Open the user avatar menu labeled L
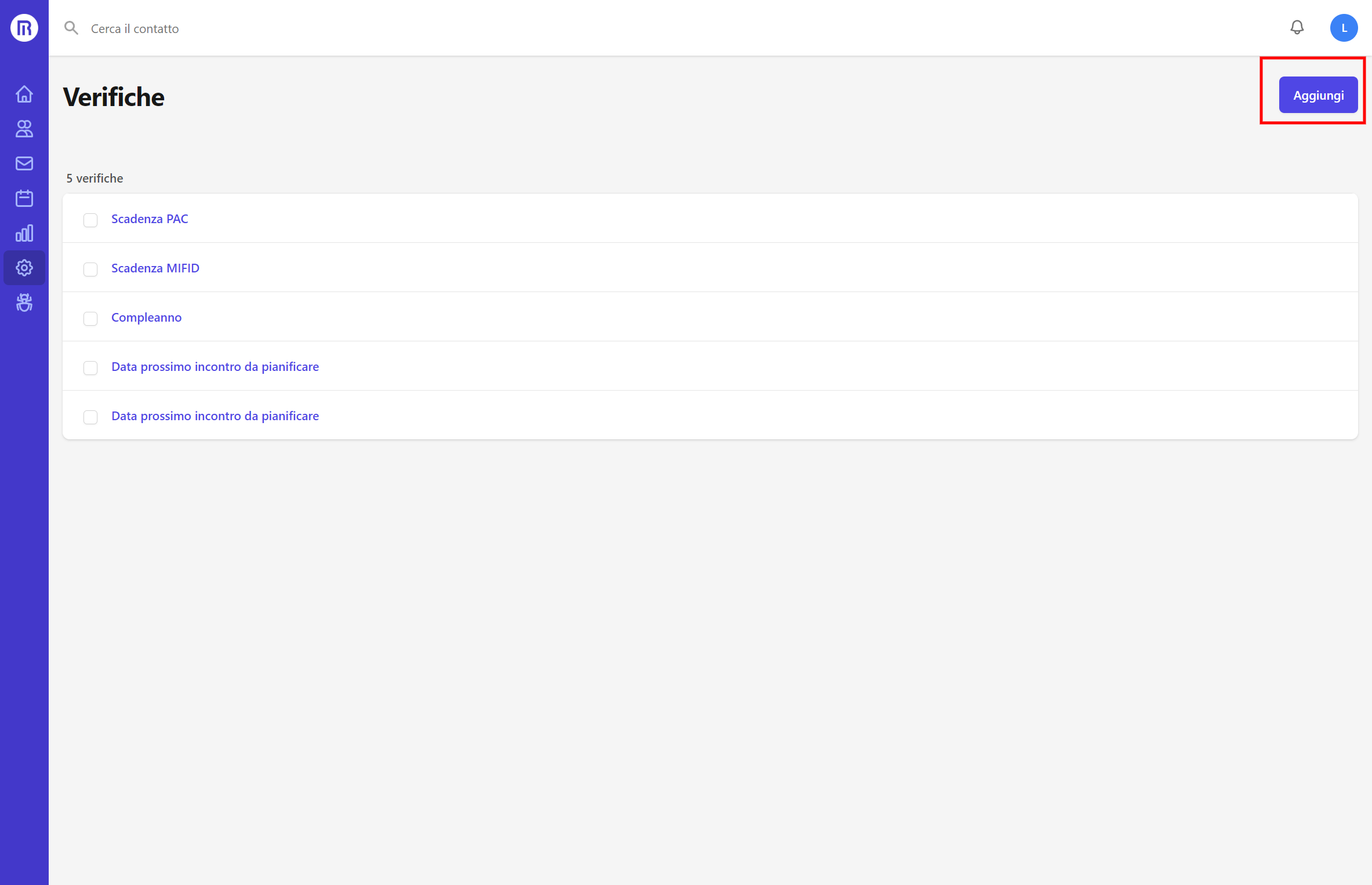The image size is (1372, 885). [1344, 27]
